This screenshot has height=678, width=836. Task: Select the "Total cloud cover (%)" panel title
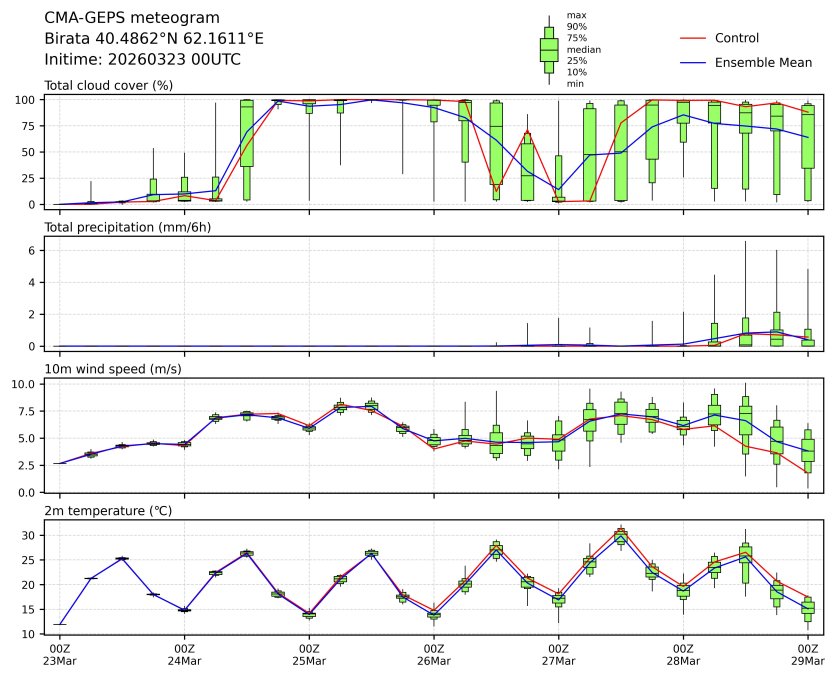click(108, 85)
